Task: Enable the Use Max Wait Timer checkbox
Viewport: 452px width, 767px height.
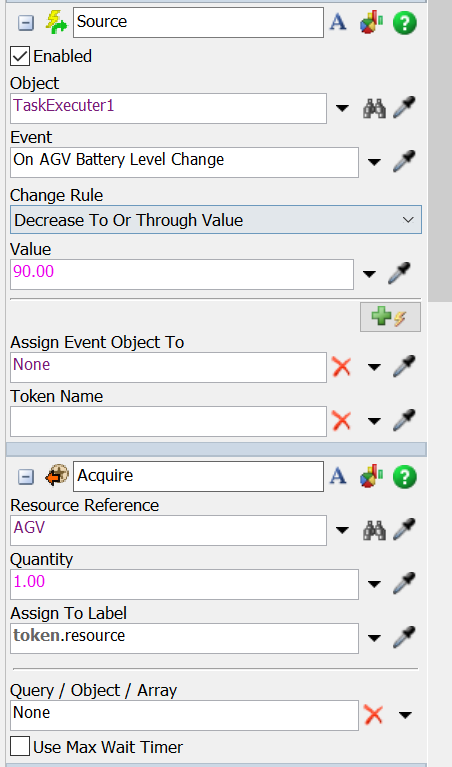Action: [20, 747]
